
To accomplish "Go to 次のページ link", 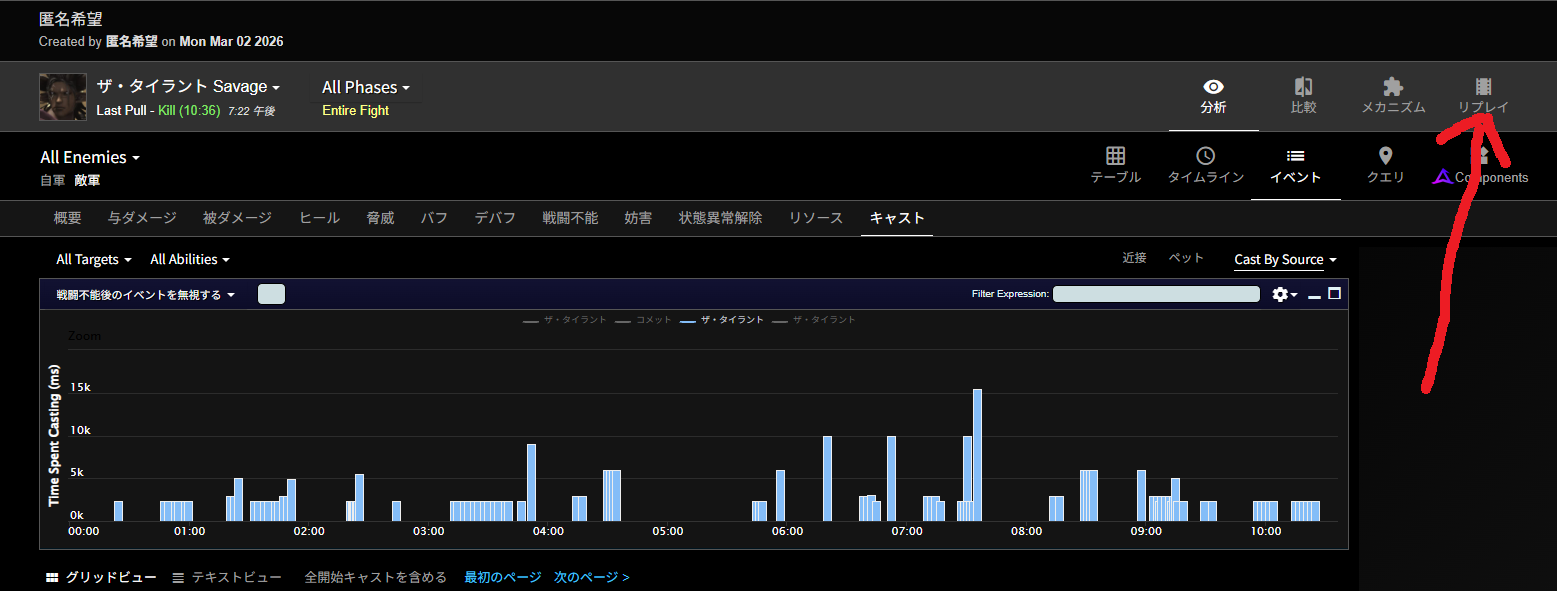I will [591, 577].
